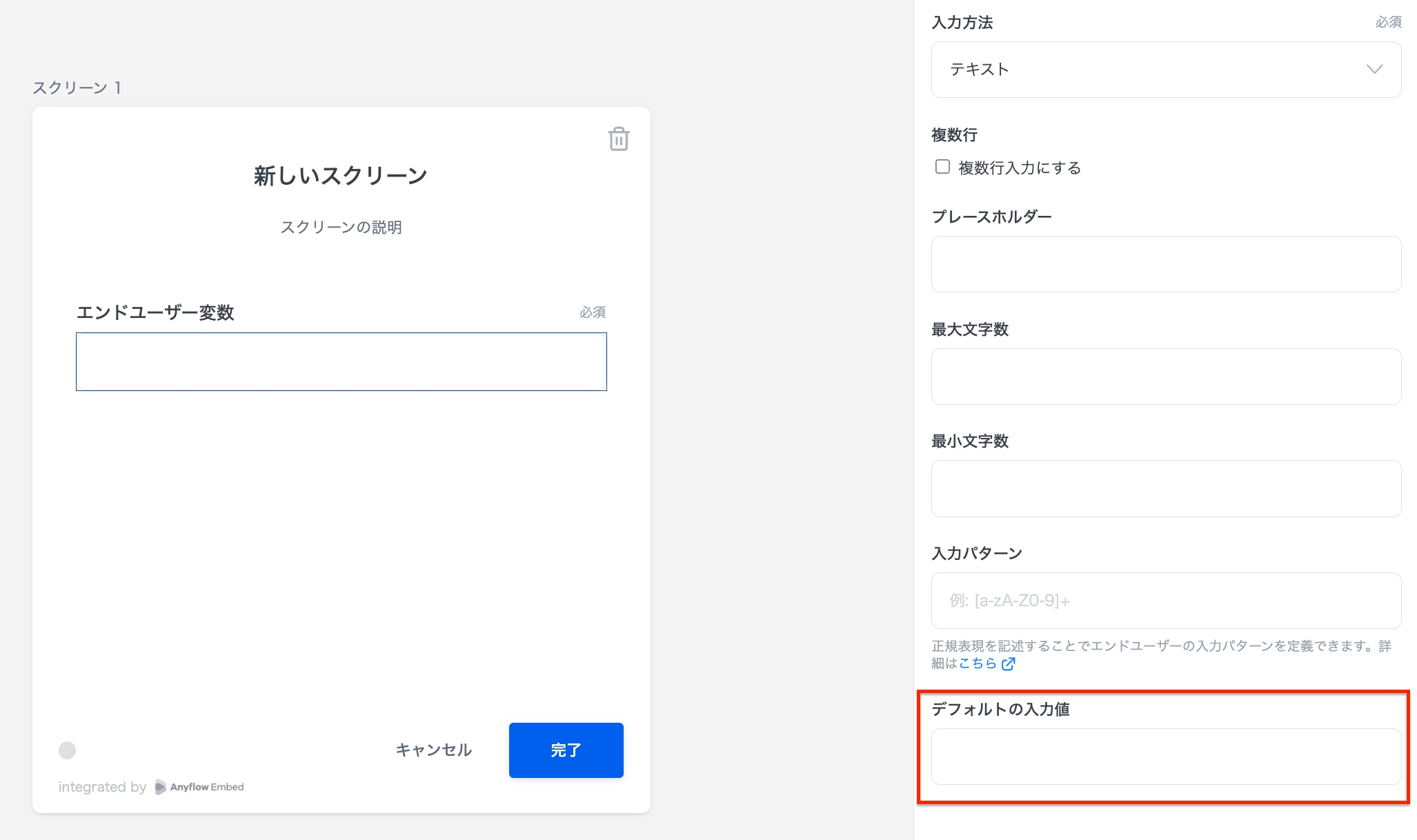The image size is (1417, 840).
Task: Expand the chevron arrow in 入力方法 selector
Action: pyautogui.click(x=1374, y=69)
